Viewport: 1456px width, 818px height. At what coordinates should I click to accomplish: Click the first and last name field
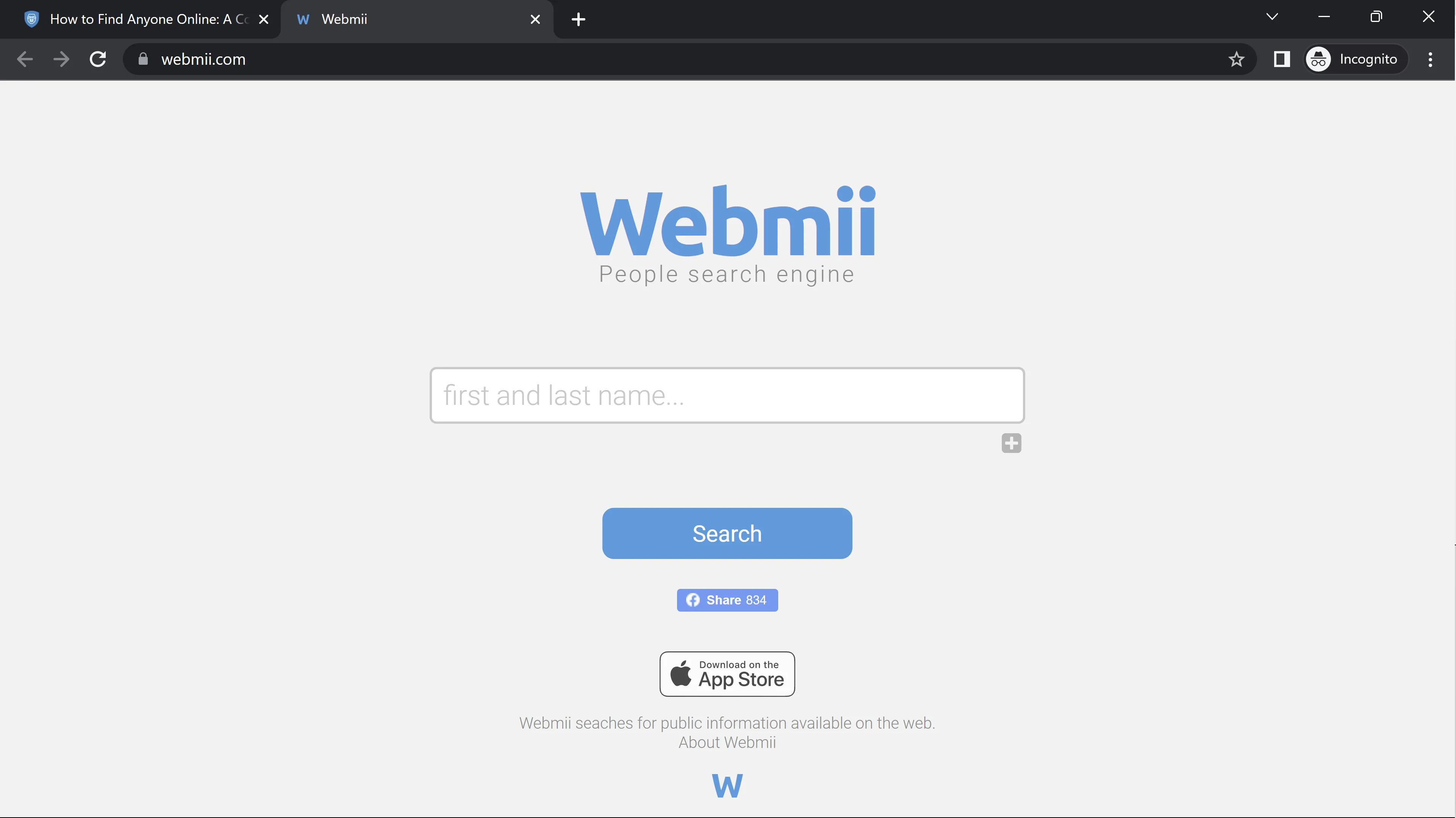[727, 395]
